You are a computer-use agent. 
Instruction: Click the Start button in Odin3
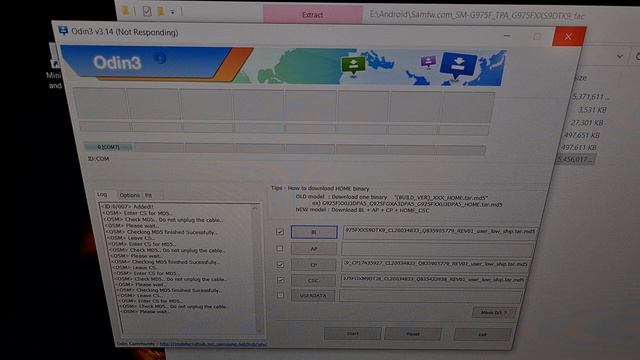(353, 333)
